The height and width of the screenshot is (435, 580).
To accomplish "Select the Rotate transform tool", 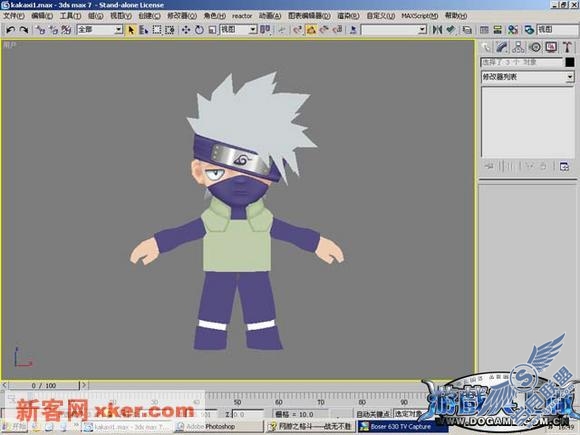I will (x=199, y=30).
